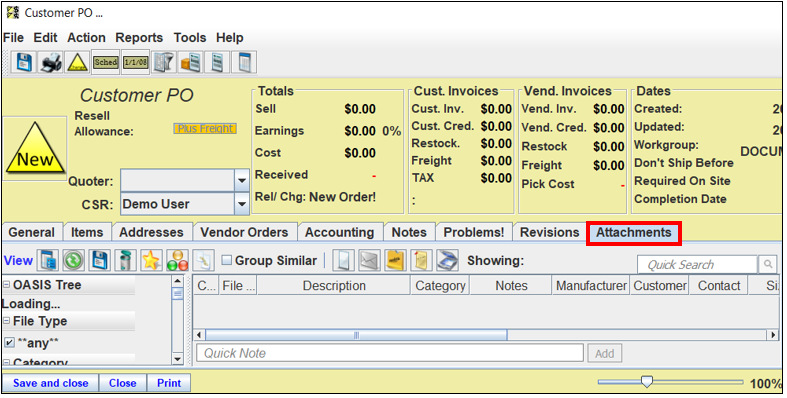The height and width of the screenshot is (398, 787).
Task: Switch to the Problems! tab
Action: coord(474,232)
